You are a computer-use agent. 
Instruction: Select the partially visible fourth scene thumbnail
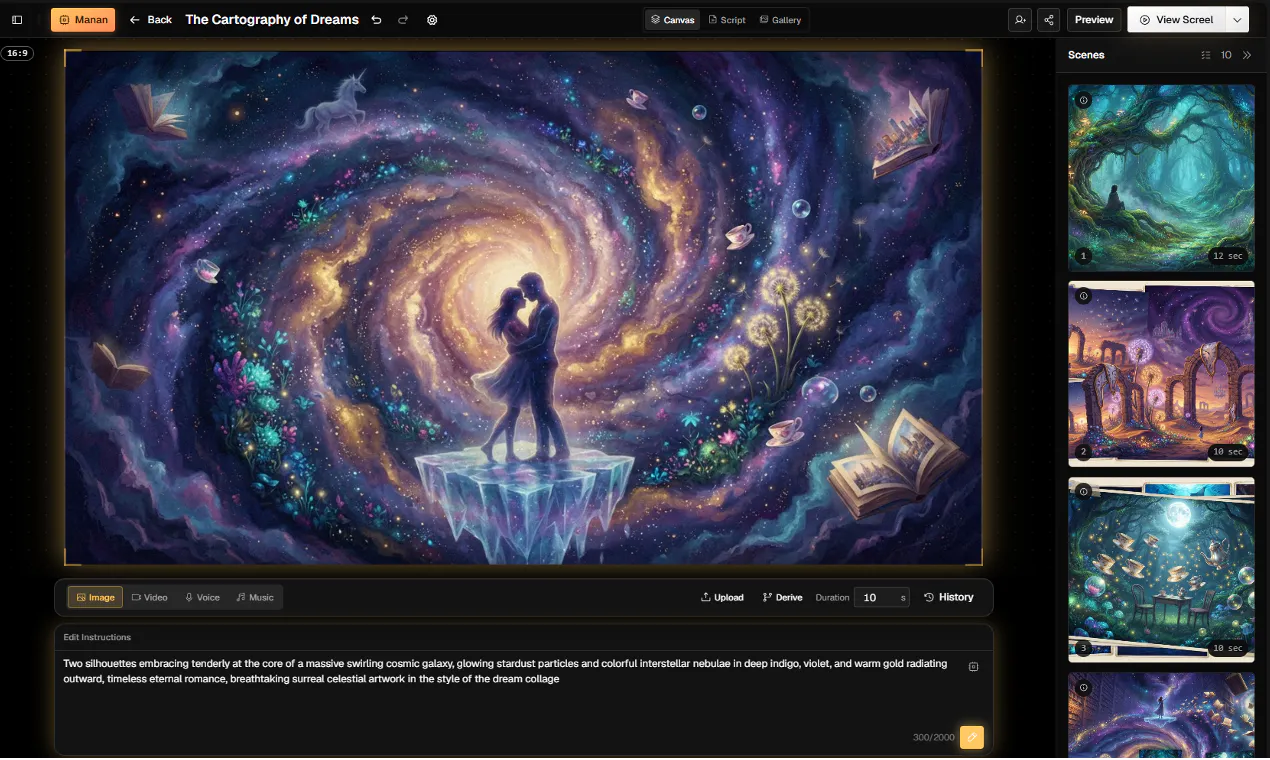coord(1161,715)
